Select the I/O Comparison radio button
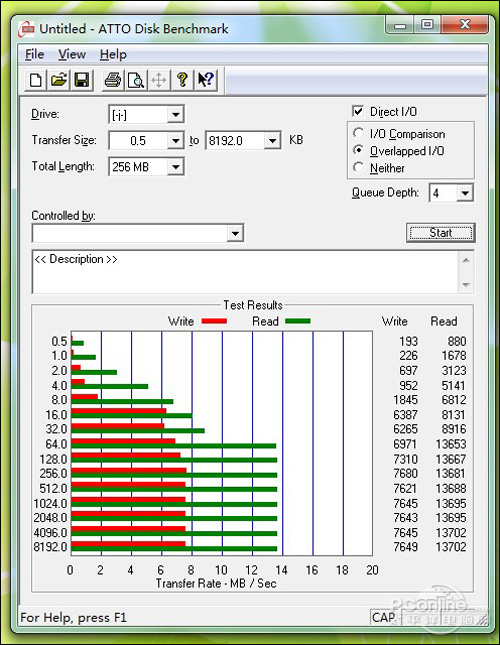The height and width of the screenshot is (645, 500). [x=358, y=133]
